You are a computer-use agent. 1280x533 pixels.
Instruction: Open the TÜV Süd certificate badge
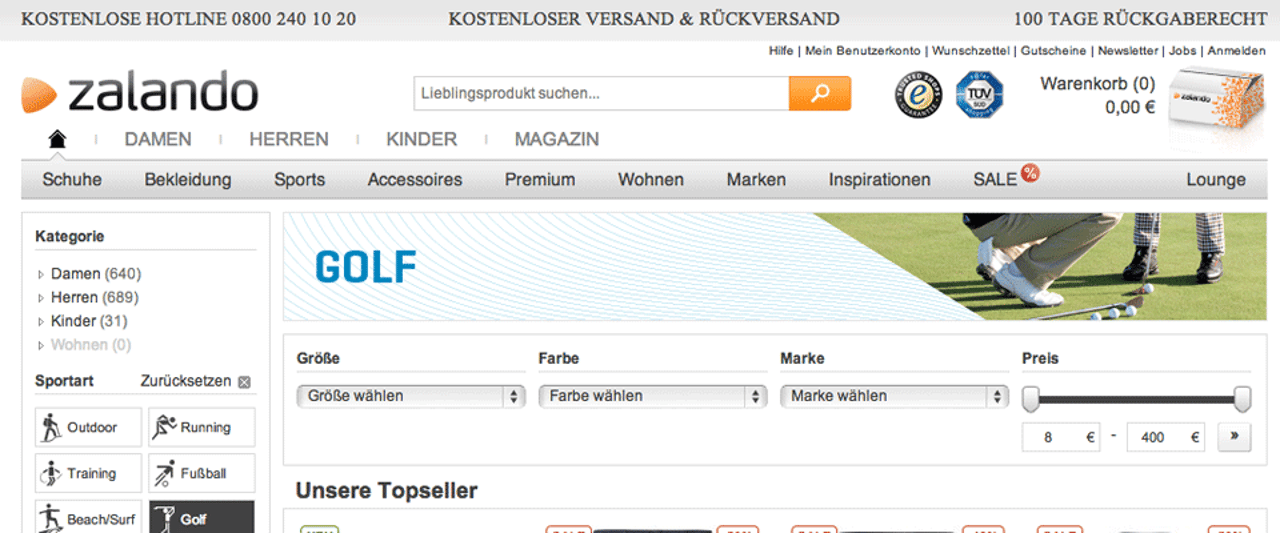pos(979,95)
